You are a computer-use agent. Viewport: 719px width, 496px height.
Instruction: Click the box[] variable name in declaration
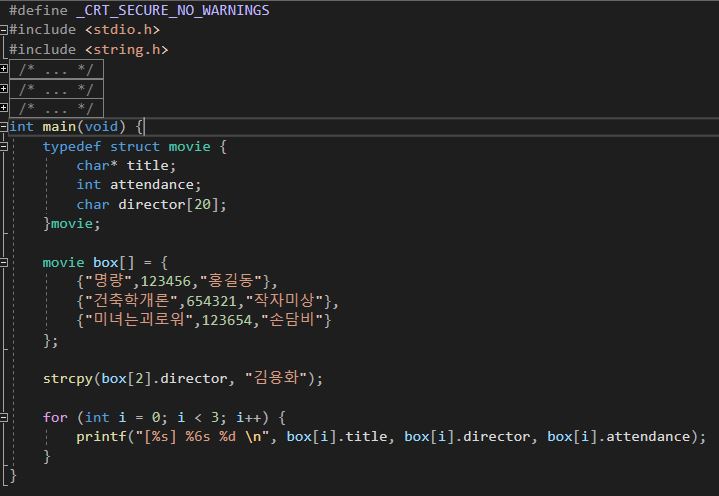tap(114, 263)
